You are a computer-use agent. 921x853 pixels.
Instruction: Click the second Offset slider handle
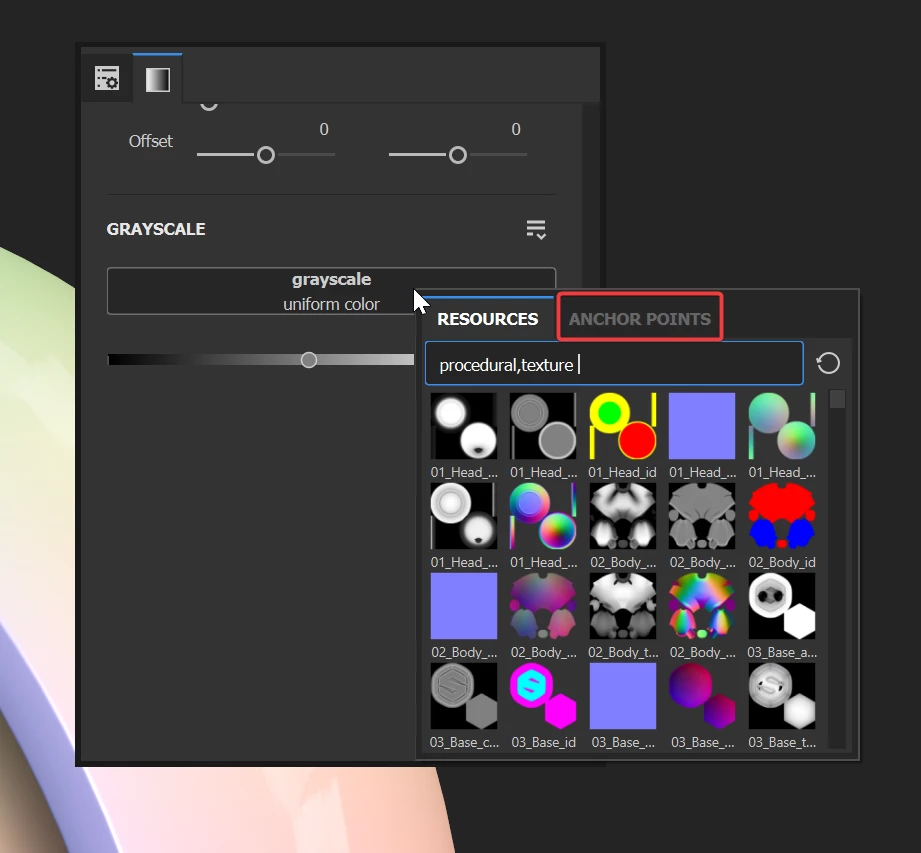(x=458, y=155)
